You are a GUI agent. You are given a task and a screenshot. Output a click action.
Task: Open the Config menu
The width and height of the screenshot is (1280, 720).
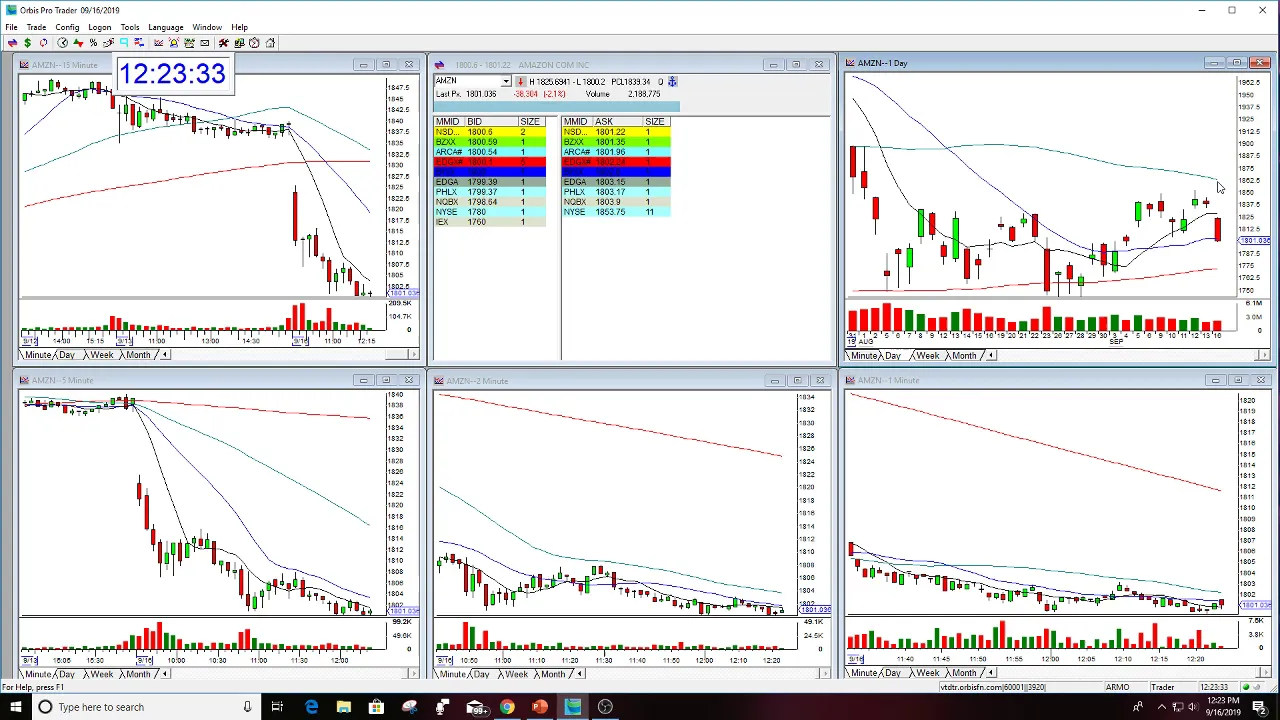tap(67, 27)
